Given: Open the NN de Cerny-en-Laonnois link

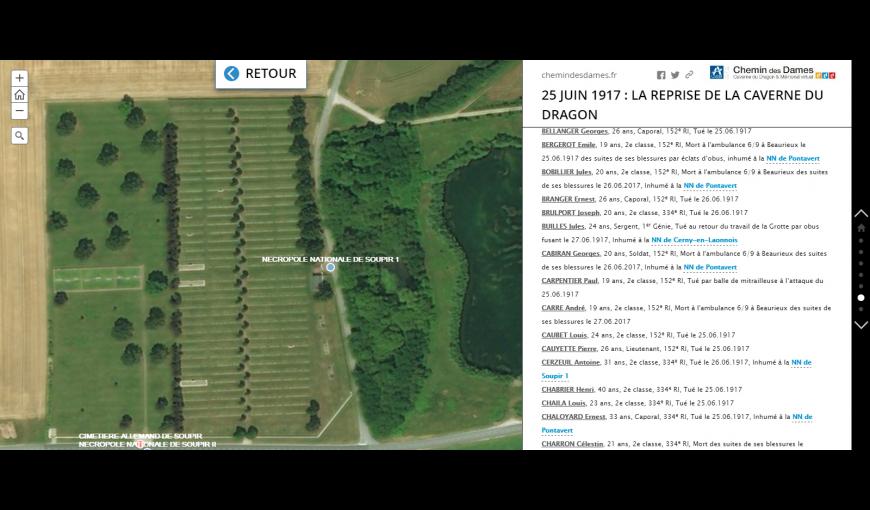Looking at the screenshot, I should coord(694,240).
